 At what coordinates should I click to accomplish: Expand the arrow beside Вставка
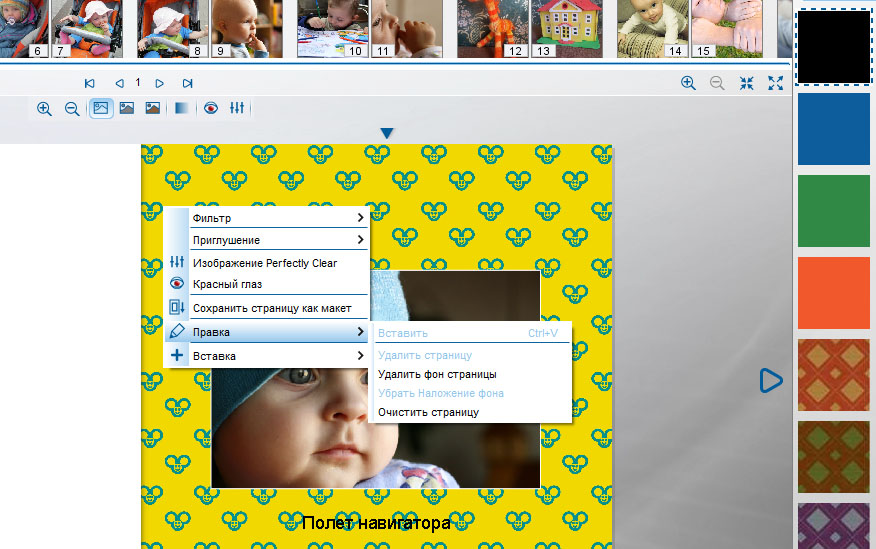[360, 356]
